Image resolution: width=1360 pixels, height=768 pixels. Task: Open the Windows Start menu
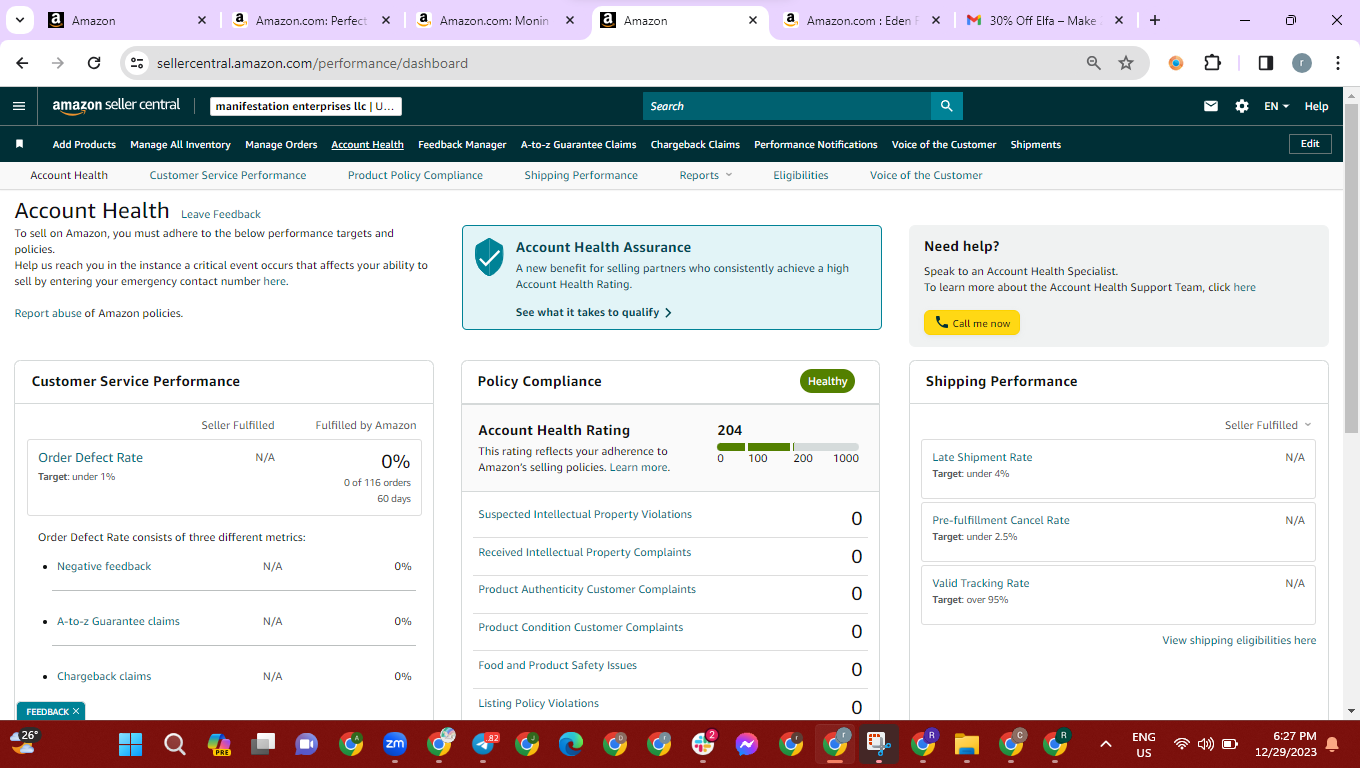[131, 744]
